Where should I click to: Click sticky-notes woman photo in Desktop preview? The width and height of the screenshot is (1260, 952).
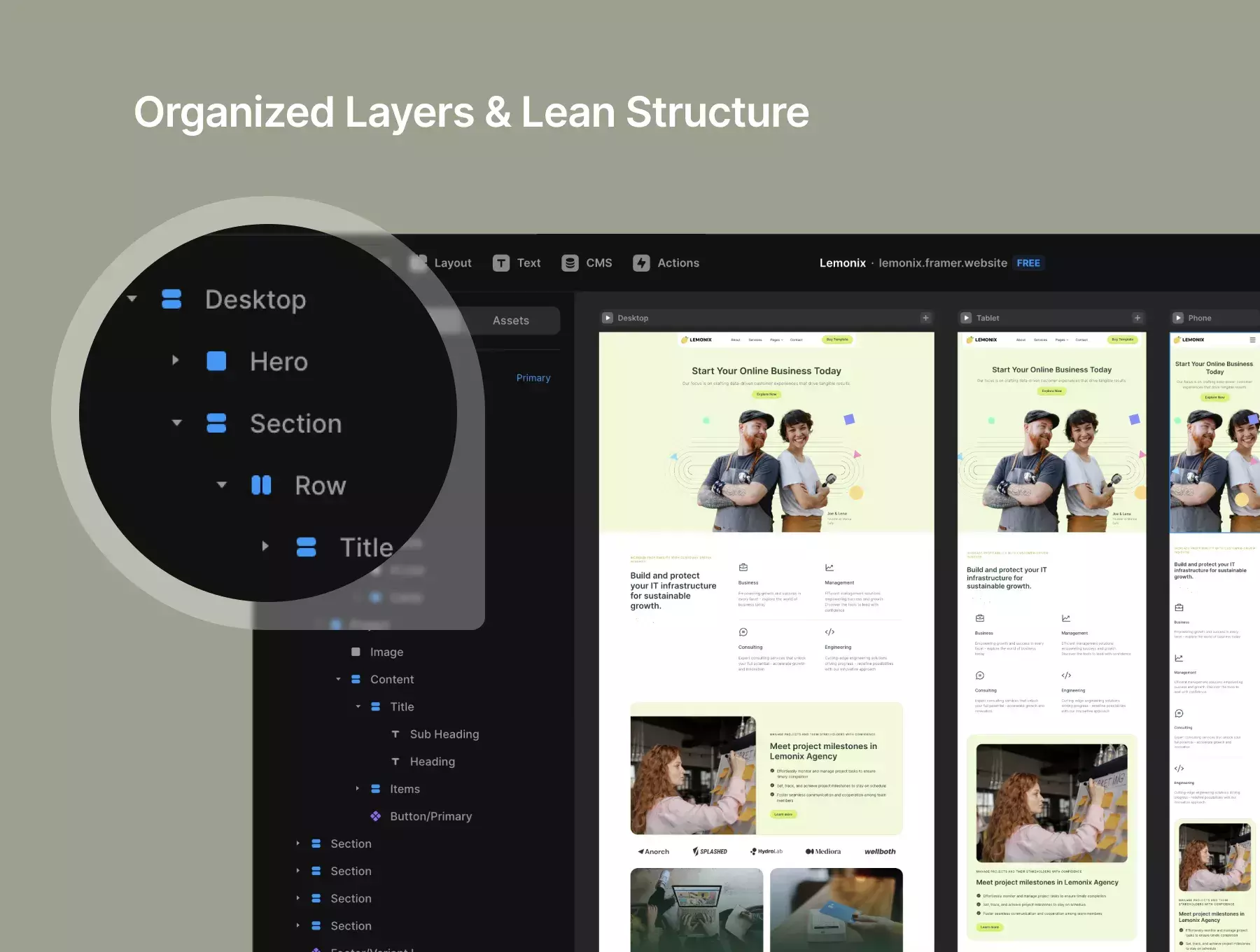[693, 775]
